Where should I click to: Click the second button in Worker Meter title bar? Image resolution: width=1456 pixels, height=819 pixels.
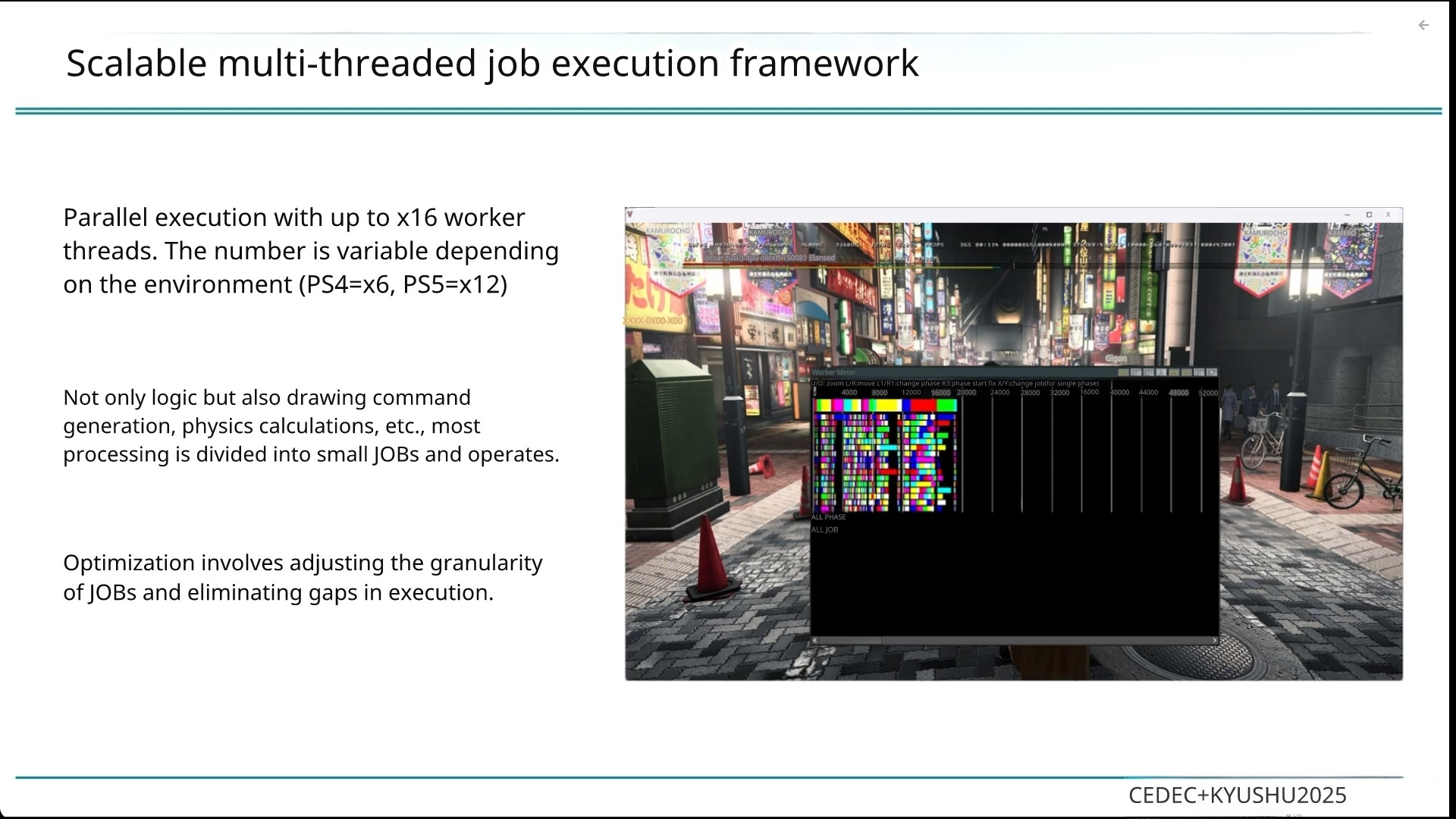tap(1135, 372)
